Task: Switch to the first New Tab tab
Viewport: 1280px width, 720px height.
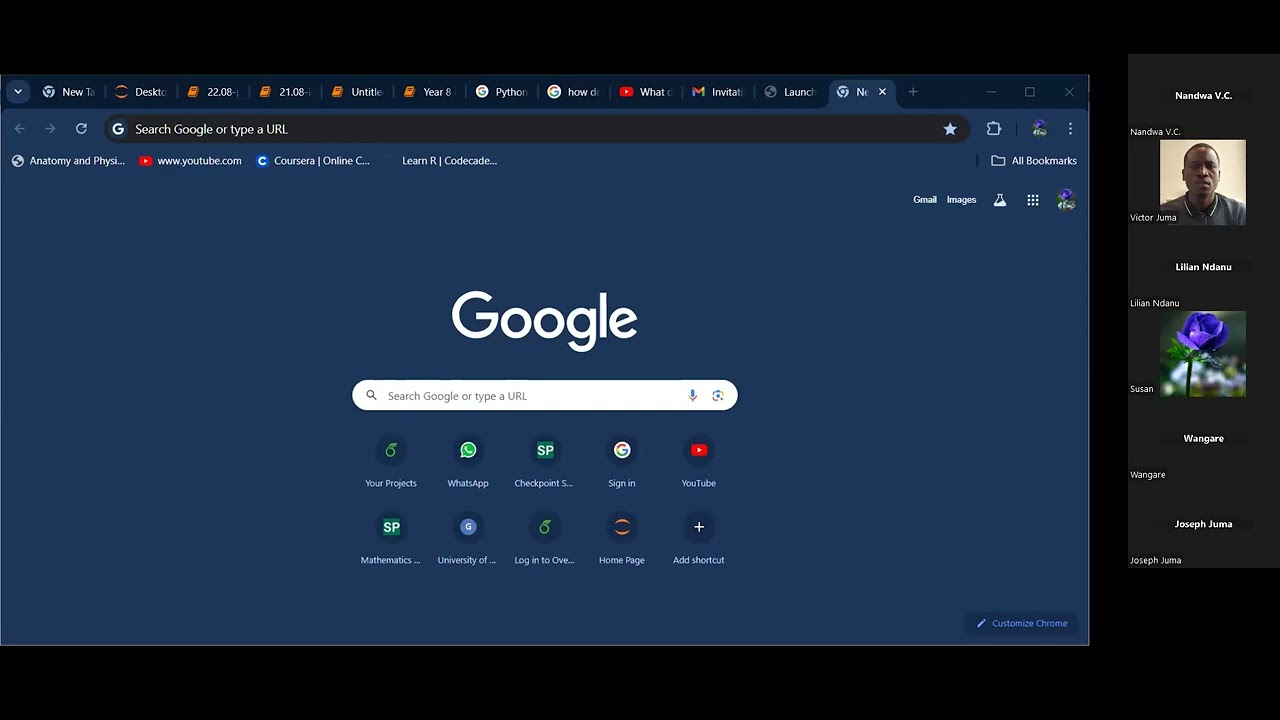Action: [68, 92]
